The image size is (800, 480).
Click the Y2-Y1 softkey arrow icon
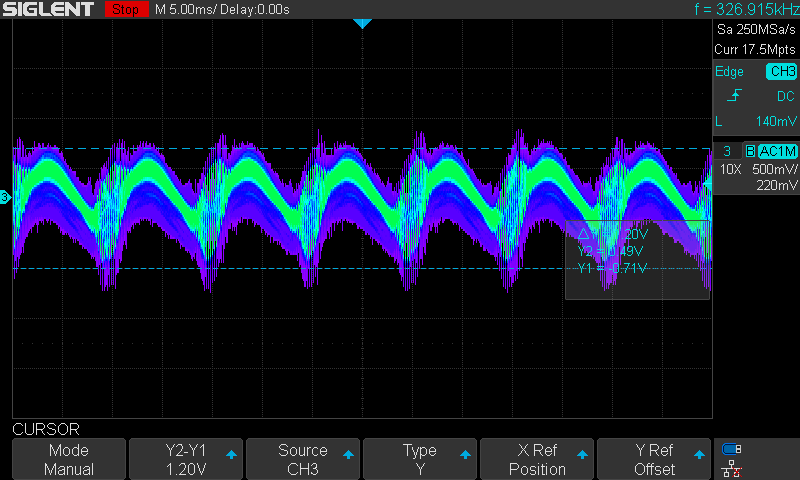[231, 454]
